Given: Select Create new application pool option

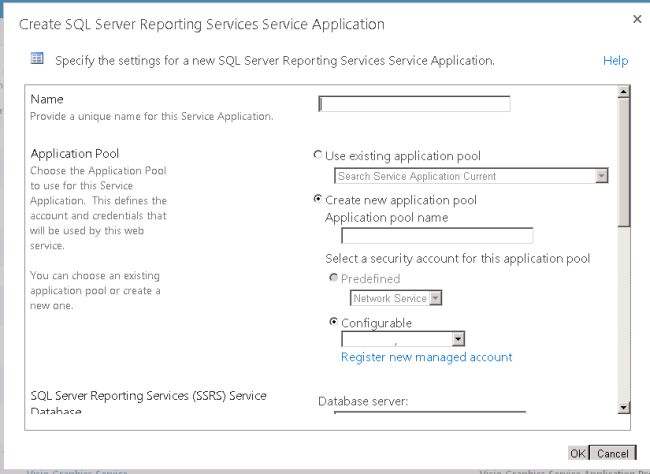Looking at the screenshot, I should point(318,200).
